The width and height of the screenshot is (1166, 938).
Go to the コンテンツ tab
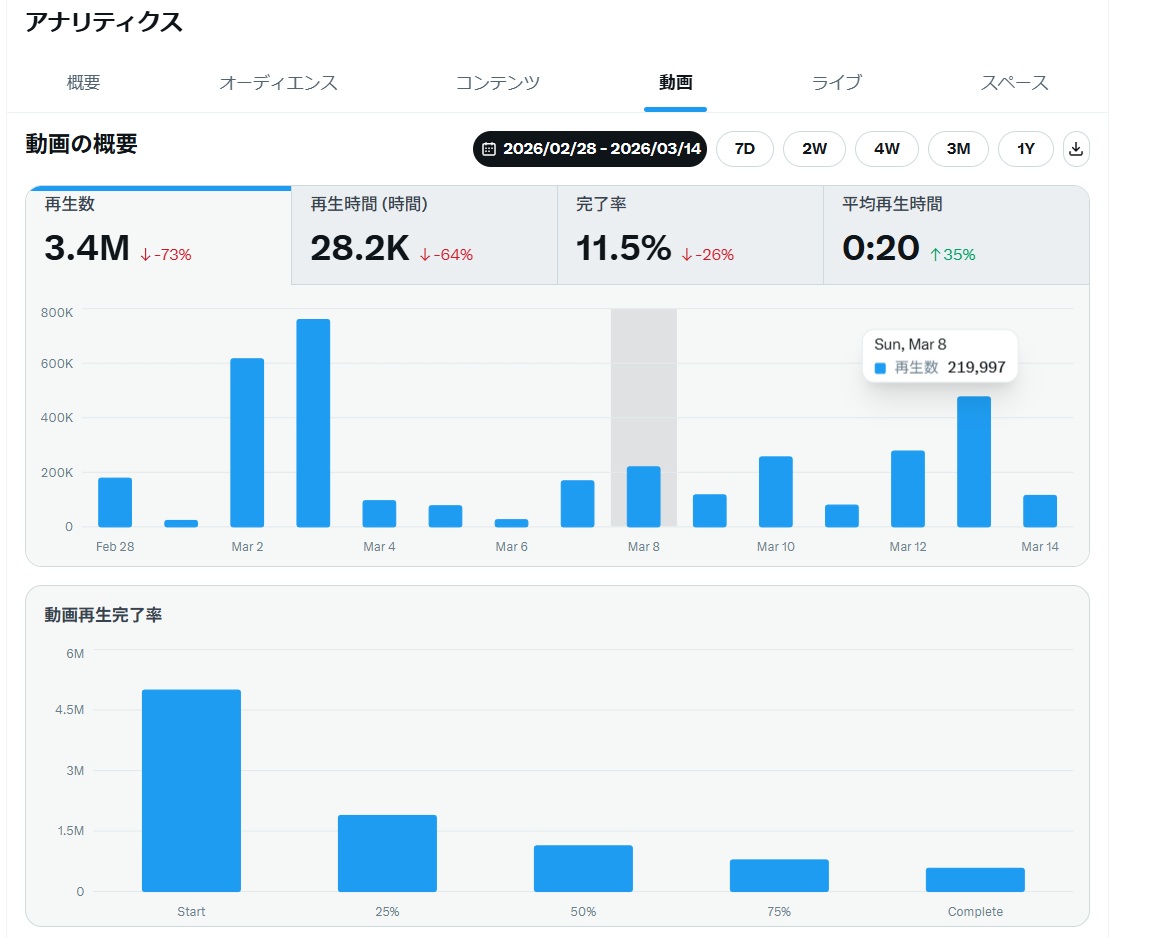(x=497, y=83)
